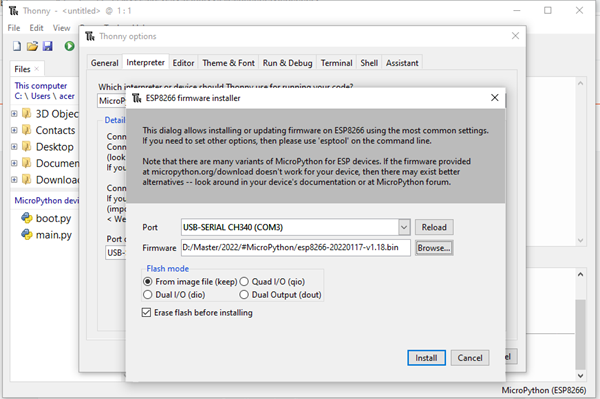Open the View menu
The image size is (600, 399).
pos(61,28)
